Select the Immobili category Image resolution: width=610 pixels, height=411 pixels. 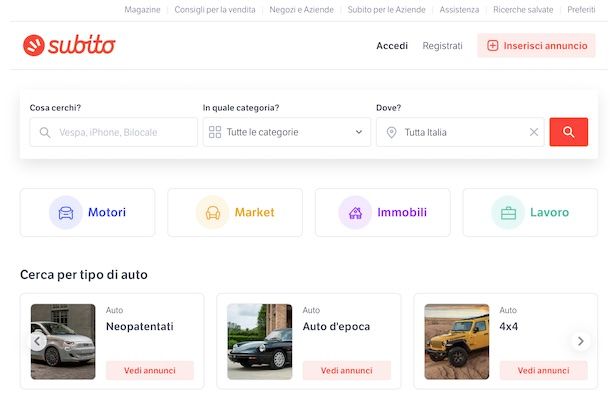(383, 213)
